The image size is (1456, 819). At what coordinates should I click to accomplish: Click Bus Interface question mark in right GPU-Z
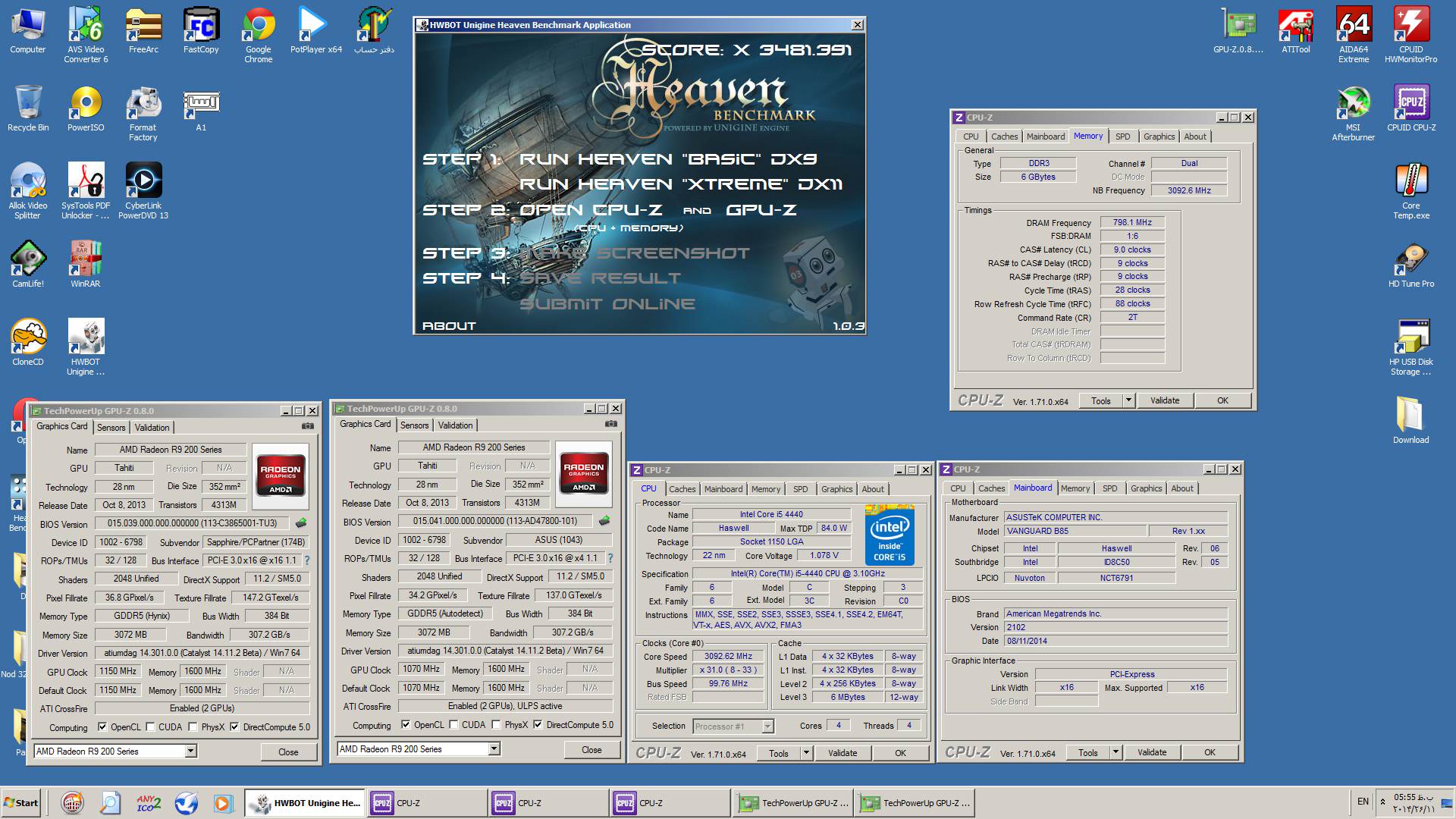pyautogui.click(x=610, y=558)
